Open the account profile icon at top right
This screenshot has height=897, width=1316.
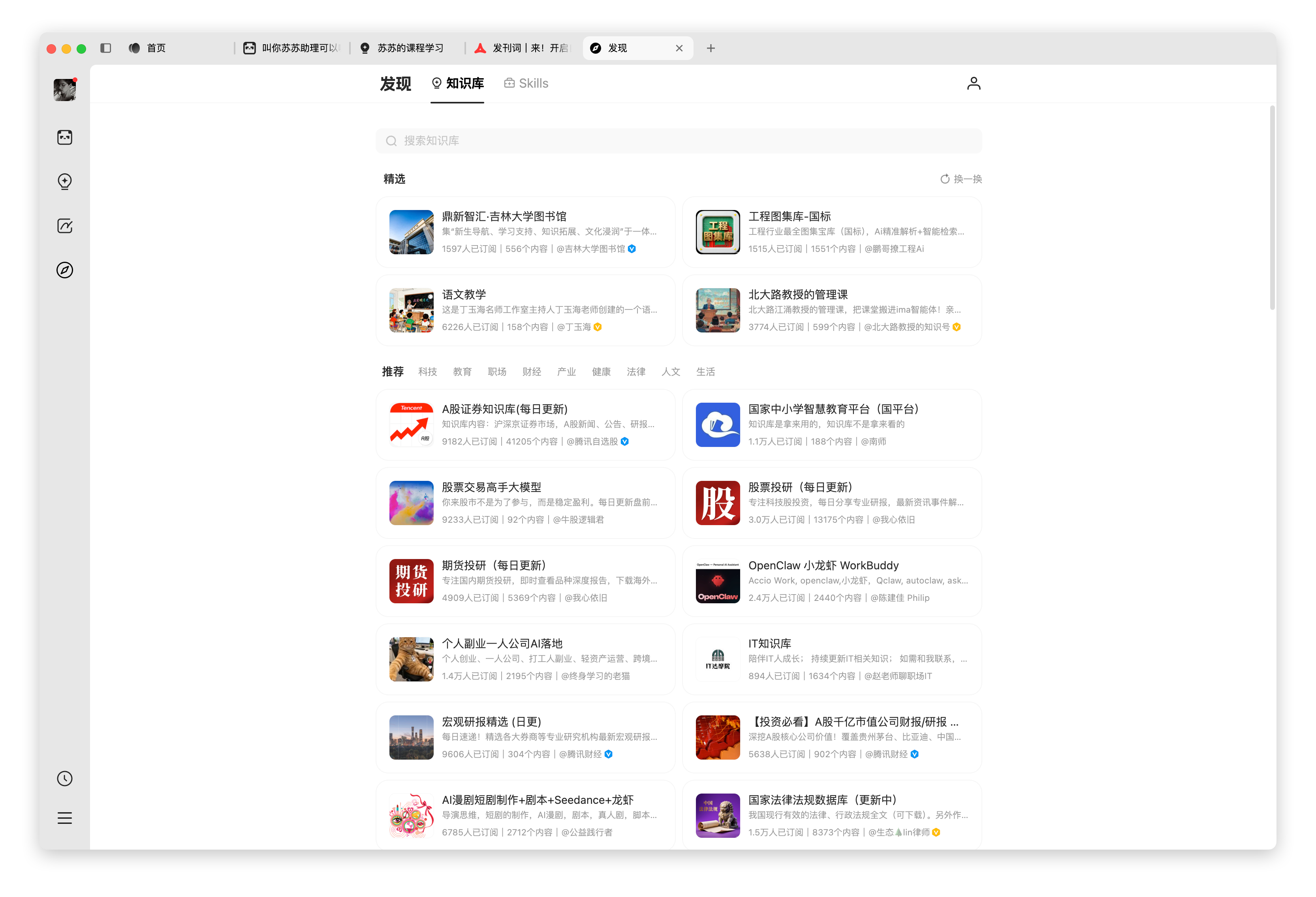tap(974, 83)
